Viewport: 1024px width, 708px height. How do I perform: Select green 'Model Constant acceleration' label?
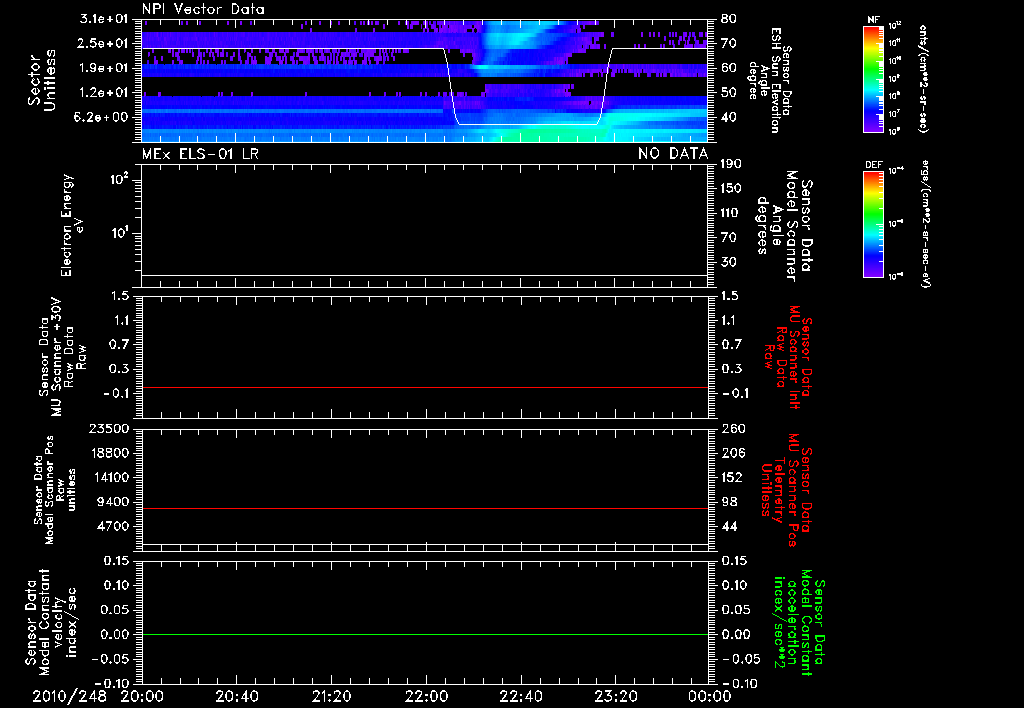pos(799,622)
